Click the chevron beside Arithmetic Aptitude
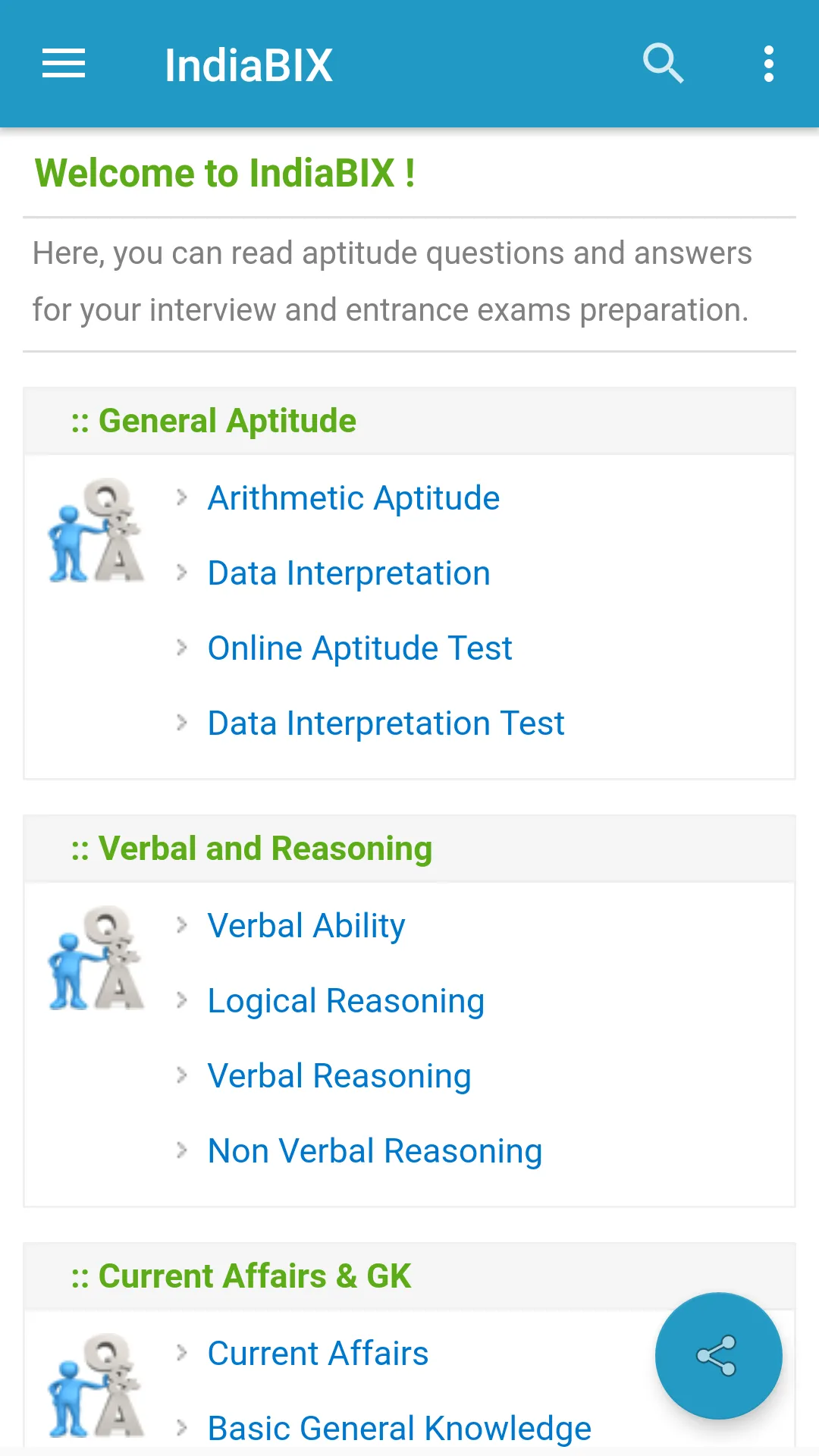 [182, 497]
